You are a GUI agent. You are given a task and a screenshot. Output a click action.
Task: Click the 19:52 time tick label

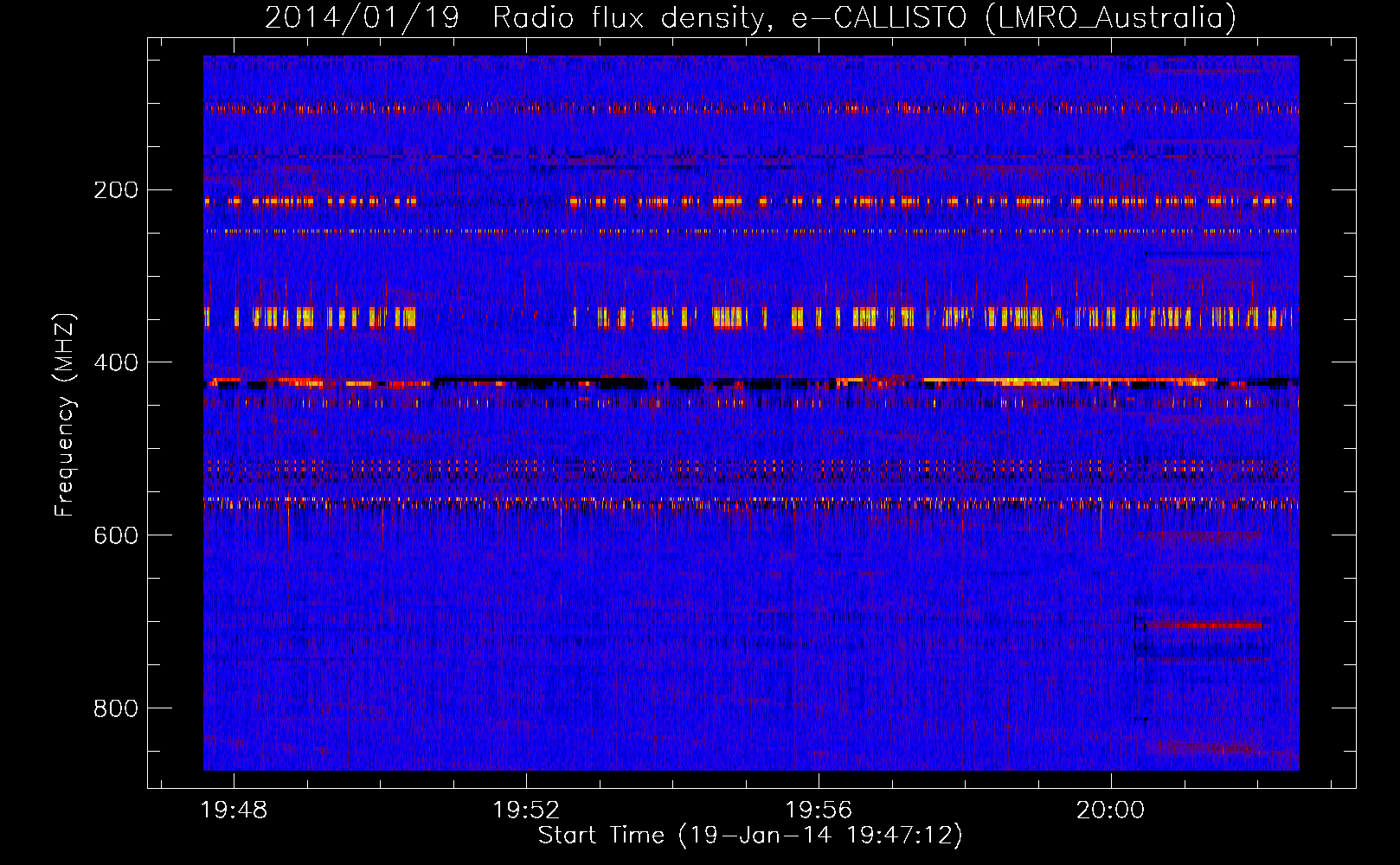tap(526, 811)
